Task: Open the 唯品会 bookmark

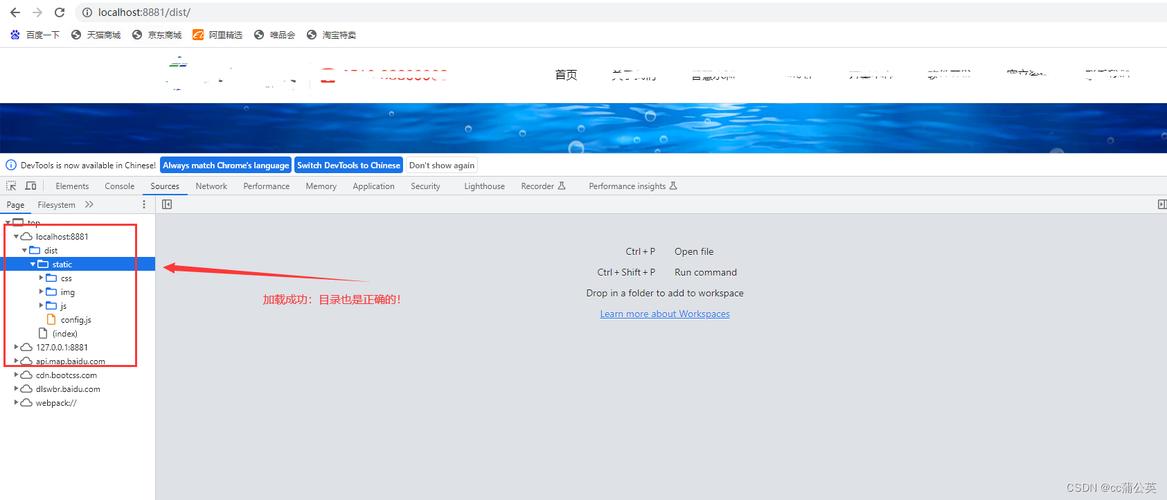Action: 275,34
